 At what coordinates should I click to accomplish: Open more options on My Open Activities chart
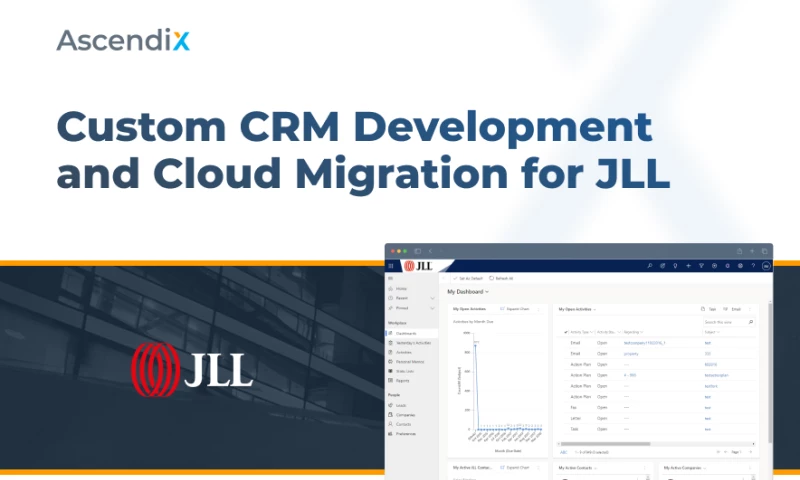[538, 309]
